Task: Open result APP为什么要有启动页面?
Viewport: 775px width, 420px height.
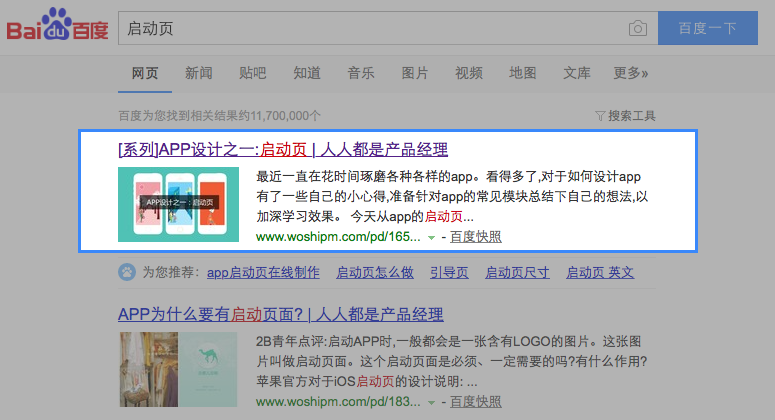Action: (281, 314)
